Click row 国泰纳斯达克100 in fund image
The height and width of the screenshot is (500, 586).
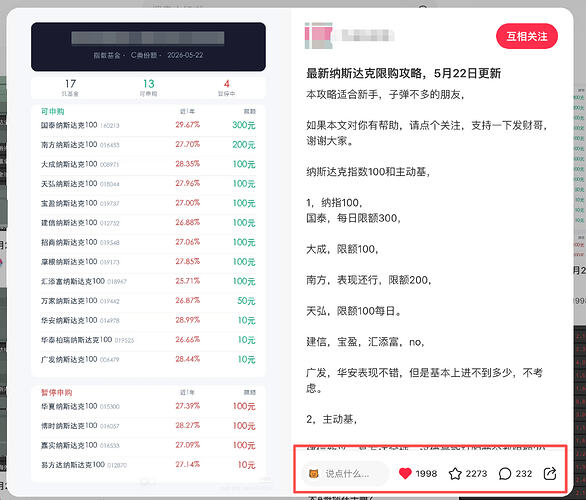[148, 125]
